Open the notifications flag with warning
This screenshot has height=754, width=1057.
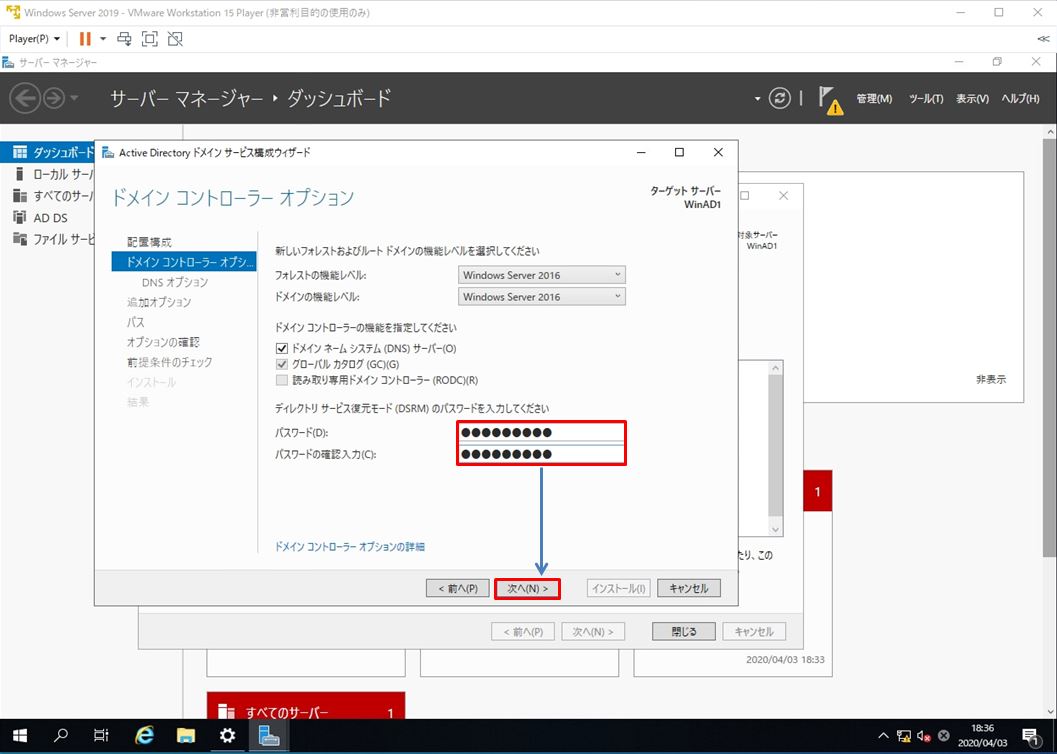tap(830, 100)
